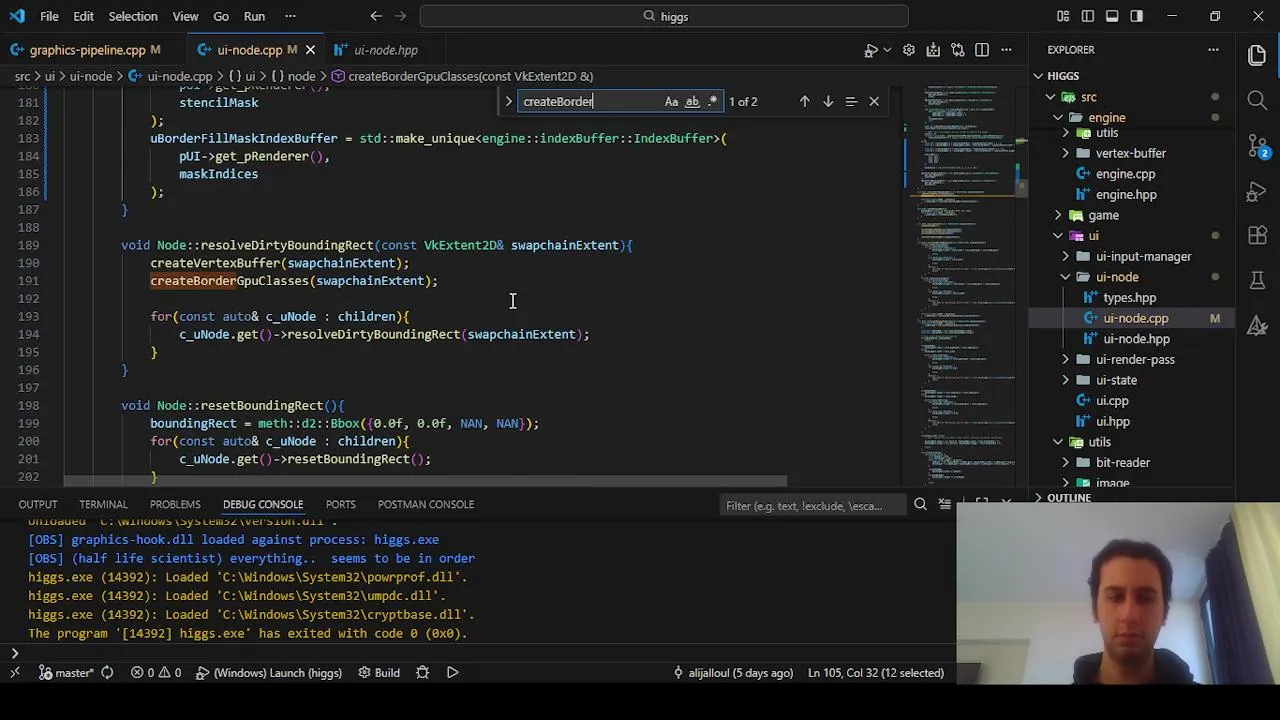Click the debug console filter input field

tap(815, 505)
